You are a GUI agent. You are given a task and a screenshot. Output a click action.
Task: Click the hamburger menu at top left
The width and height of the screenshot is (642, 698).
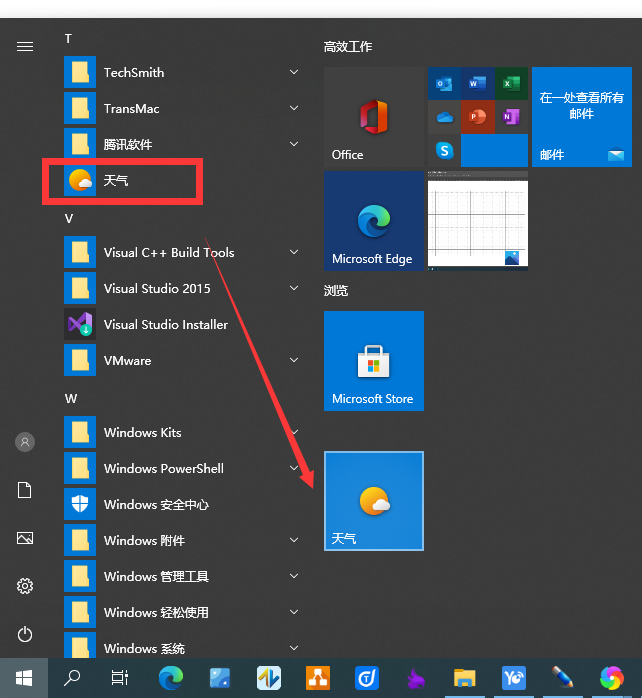pyautogui.click(x=25, y=46)
